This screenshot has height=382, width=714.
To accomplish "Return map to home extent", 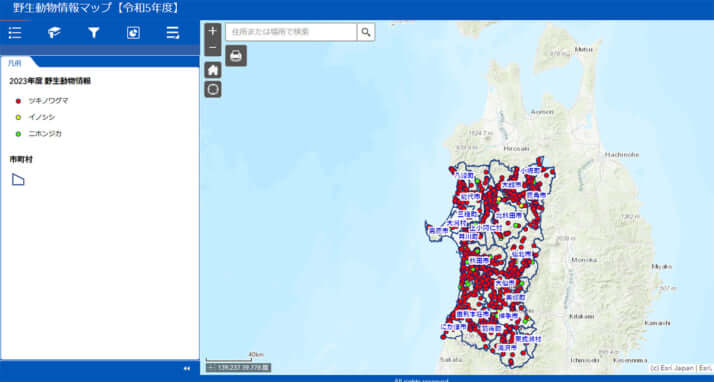I will click(x=213, y=70).
